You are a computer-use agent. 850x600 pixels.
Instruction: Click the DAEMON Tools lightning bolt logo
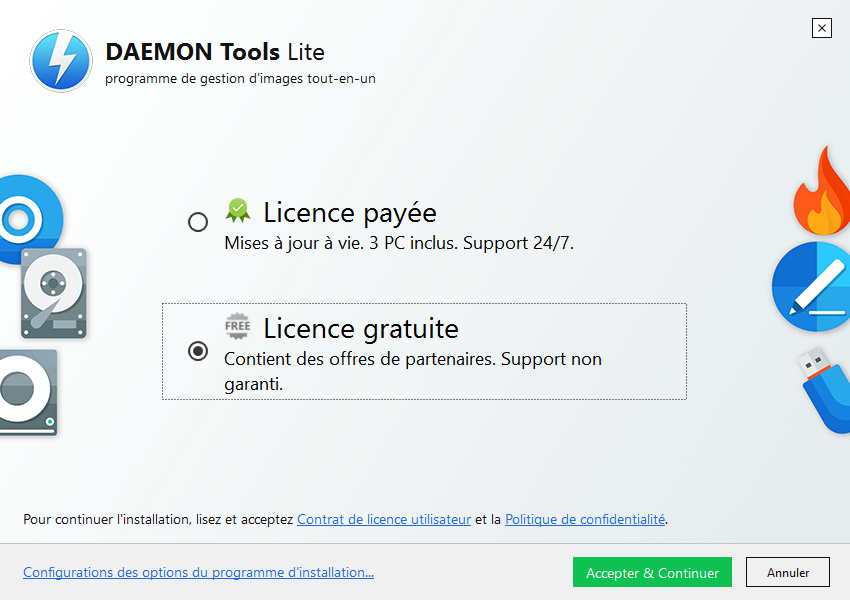coord(61,61)
